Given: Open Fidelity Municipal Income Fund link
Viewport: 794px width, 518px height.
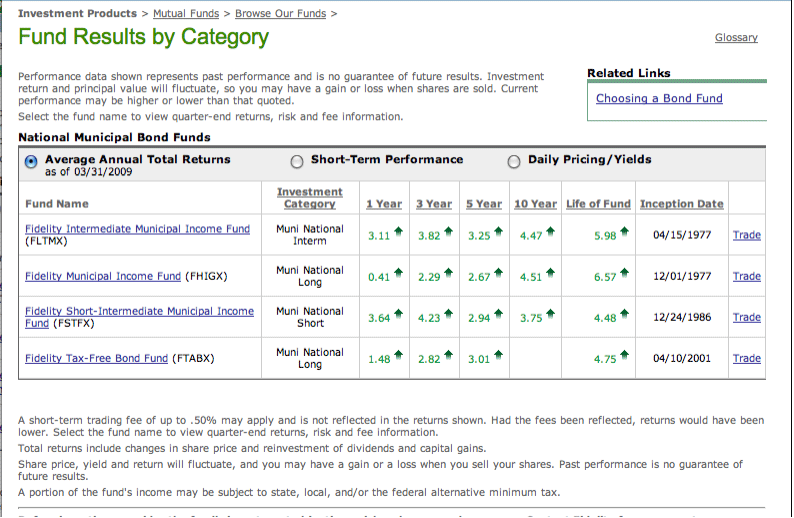Looking at the screenshot, I should coord(103,276).
